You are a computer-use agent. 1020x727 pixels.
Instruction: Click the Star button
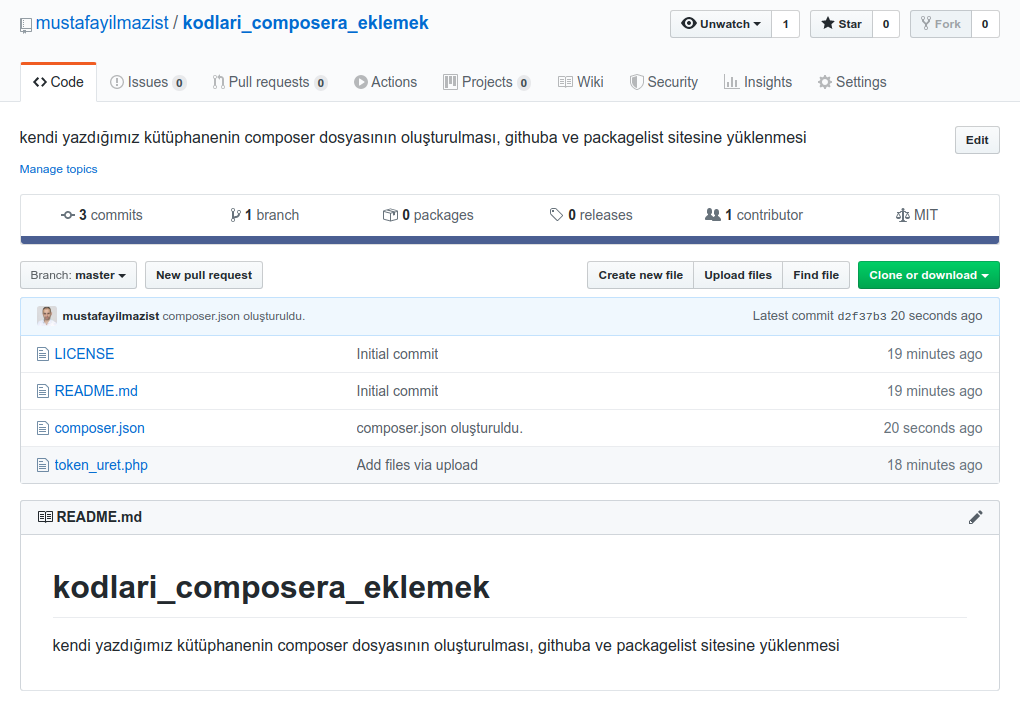point(841,24)
